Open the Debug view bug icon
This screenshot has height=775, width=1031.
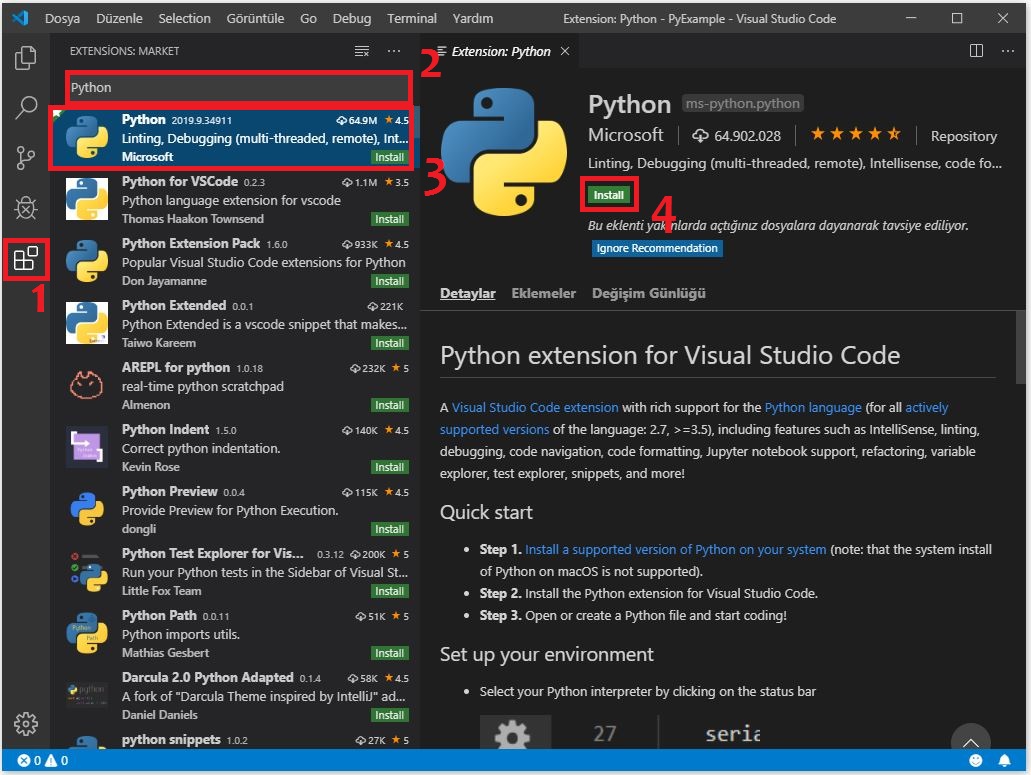(26, 208)
